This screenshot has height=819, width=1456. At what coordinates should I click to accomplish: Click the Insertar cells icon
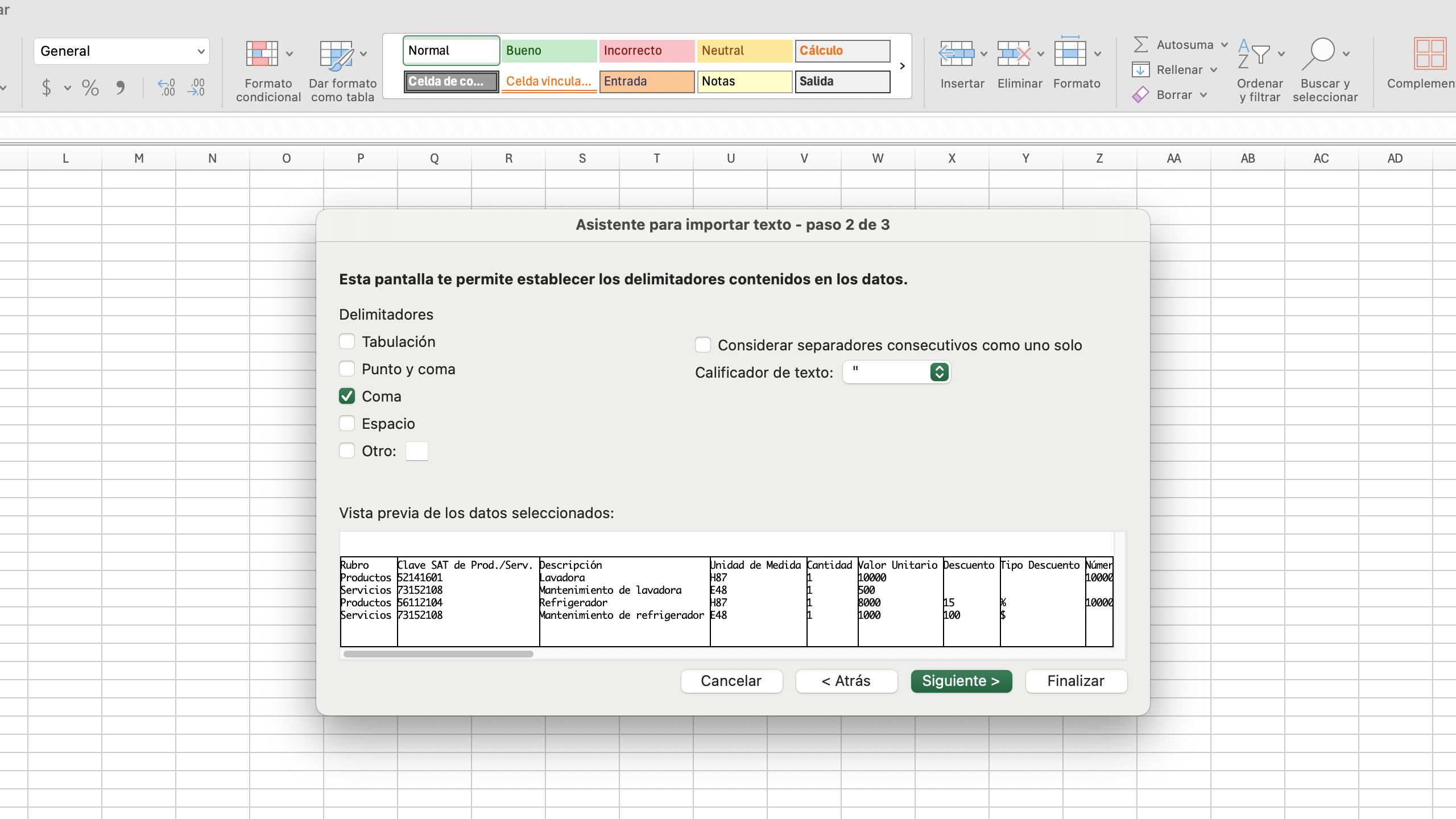tap(956, 54)
